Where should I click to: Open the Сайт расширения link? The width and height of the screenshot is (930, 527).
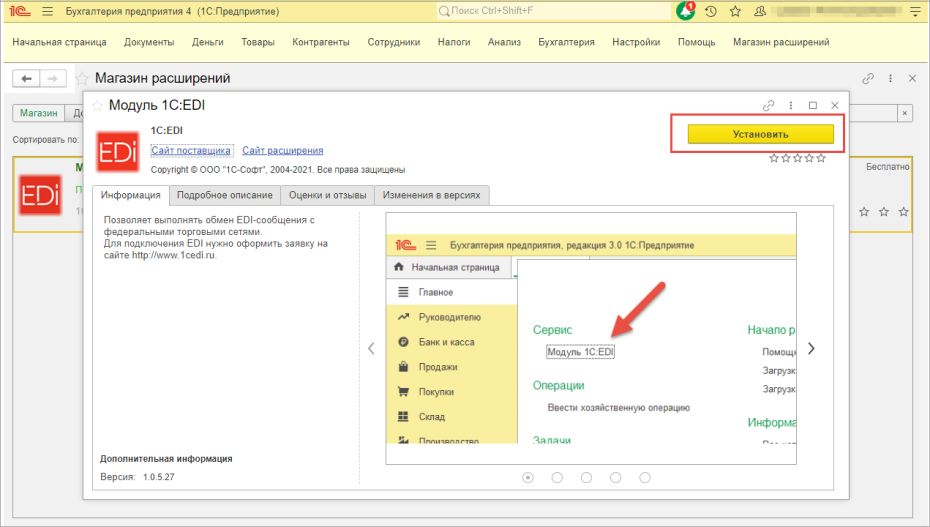[x=283, y=151]
